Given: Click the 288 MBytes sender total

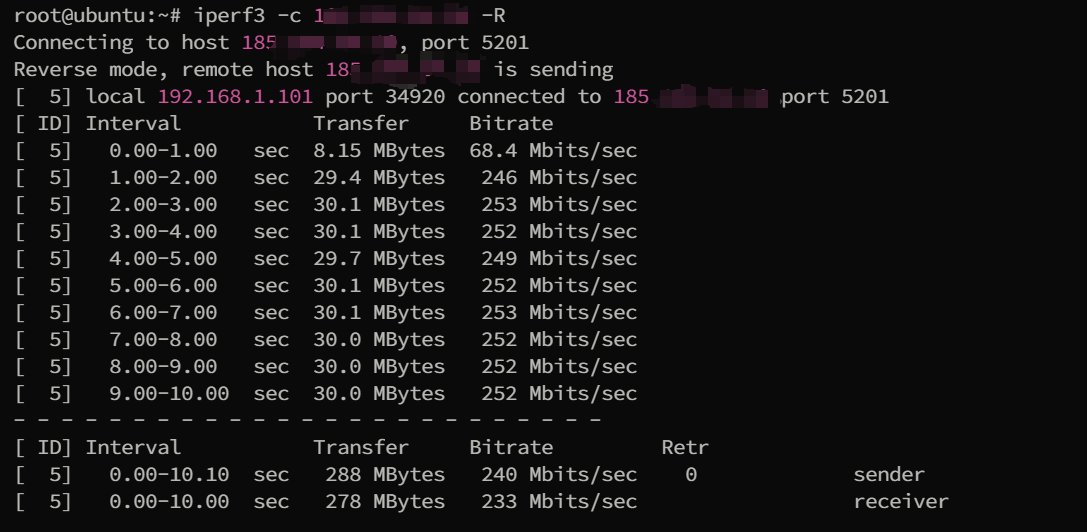Looking at the screenshot, I should click(385, 475).
